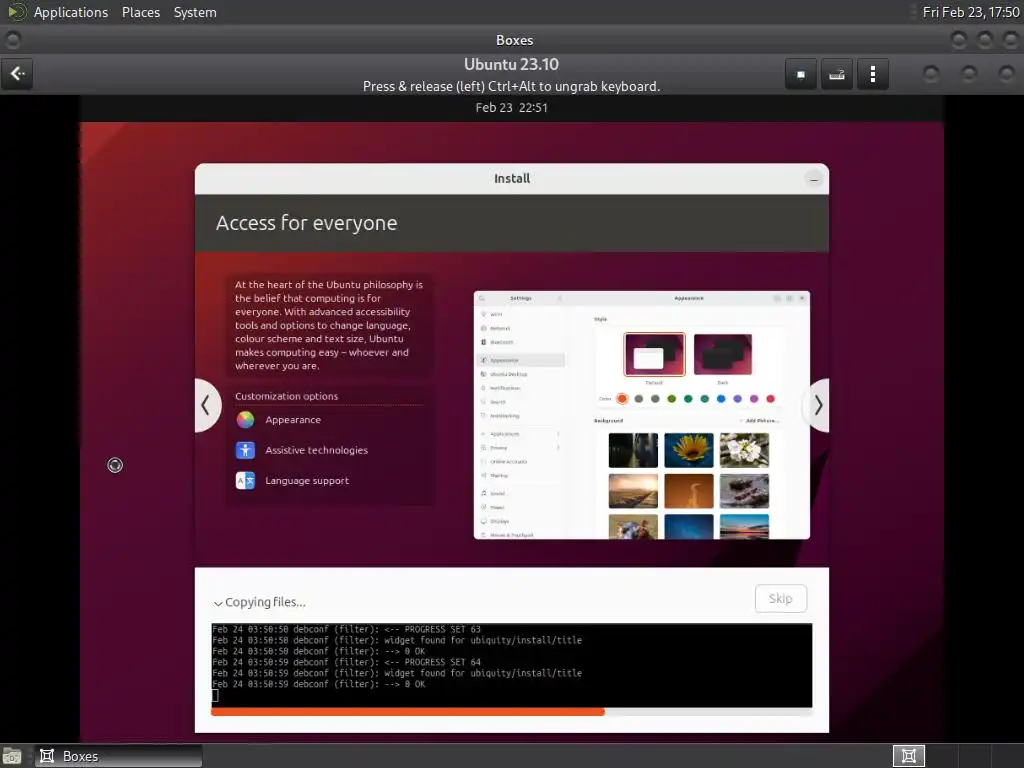Click the Customization options heading
Viewport: 1024px width, 768px height.
(287, 396)
